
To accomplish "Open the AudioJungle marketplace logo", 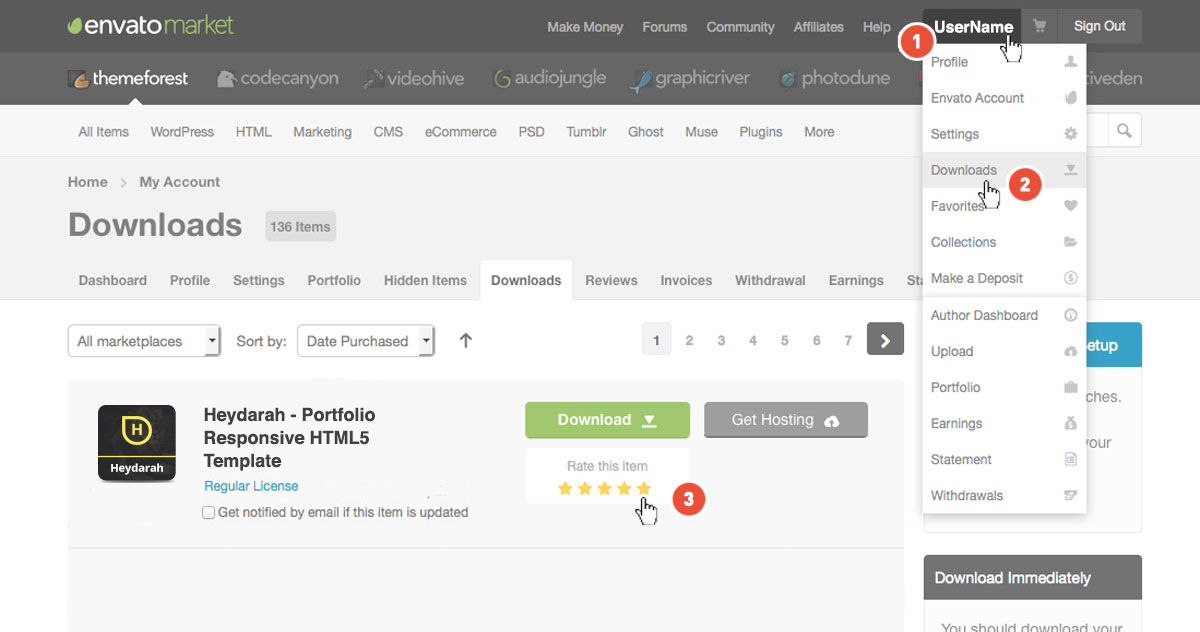I will click(548, 78).
